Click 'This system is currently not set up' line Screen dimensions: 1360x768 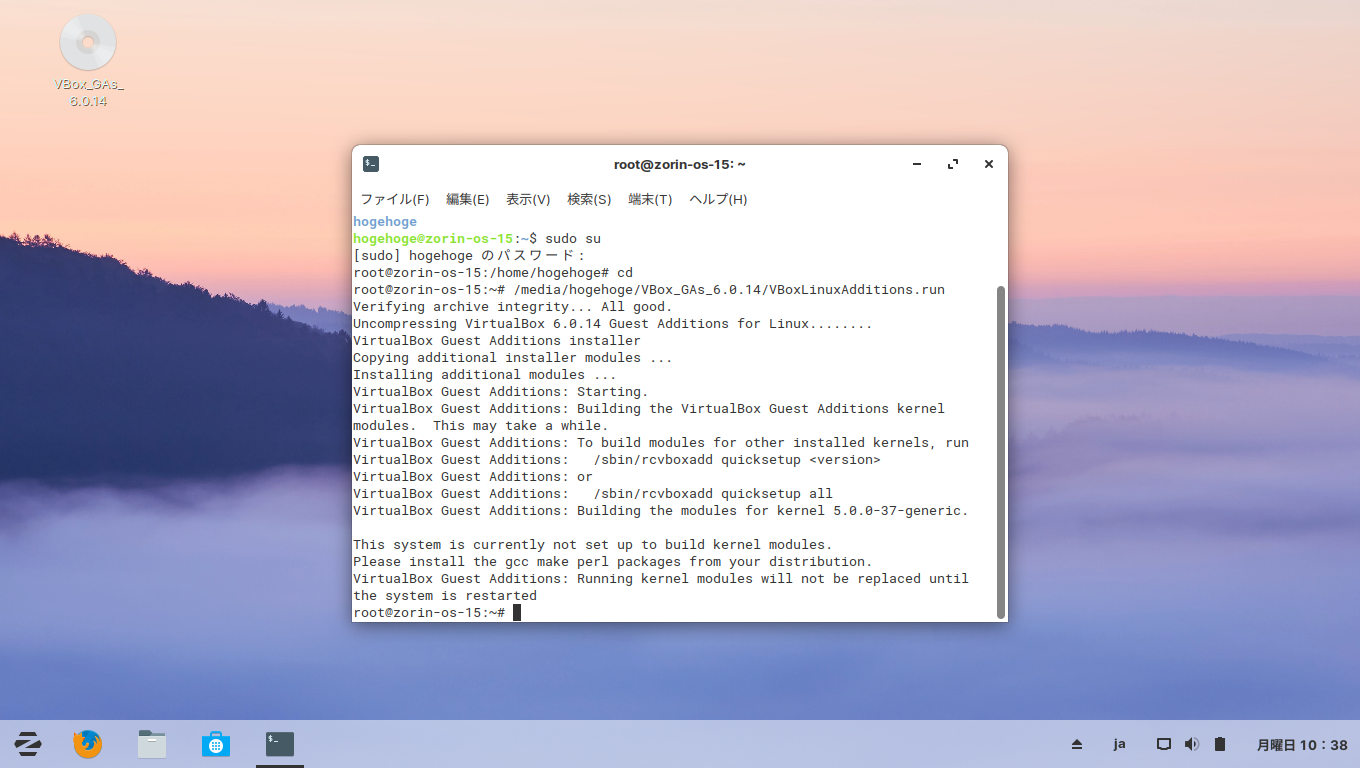(x=593, y=544)
